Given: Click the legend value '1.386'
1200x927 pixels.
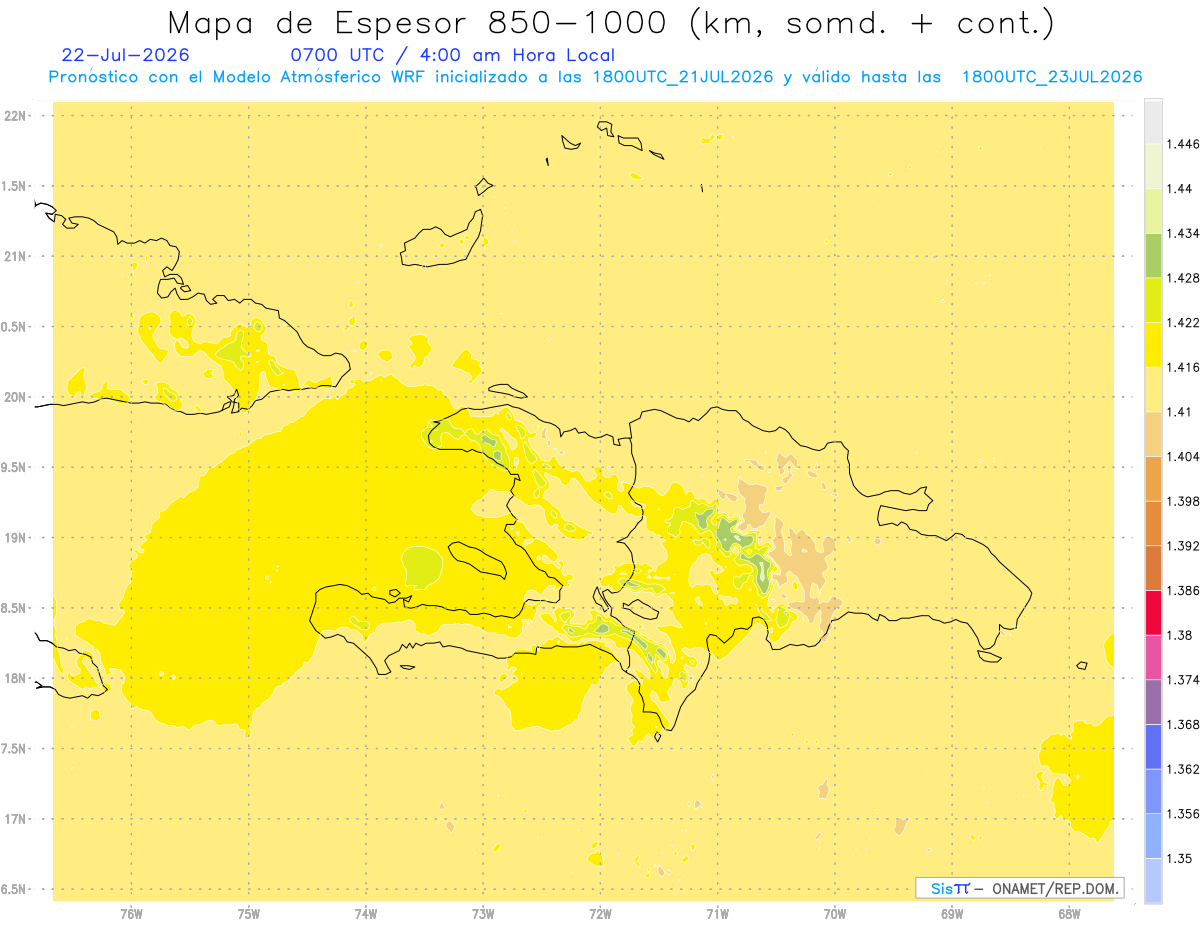Looking at the screenshot, I should click(1185, 590).
